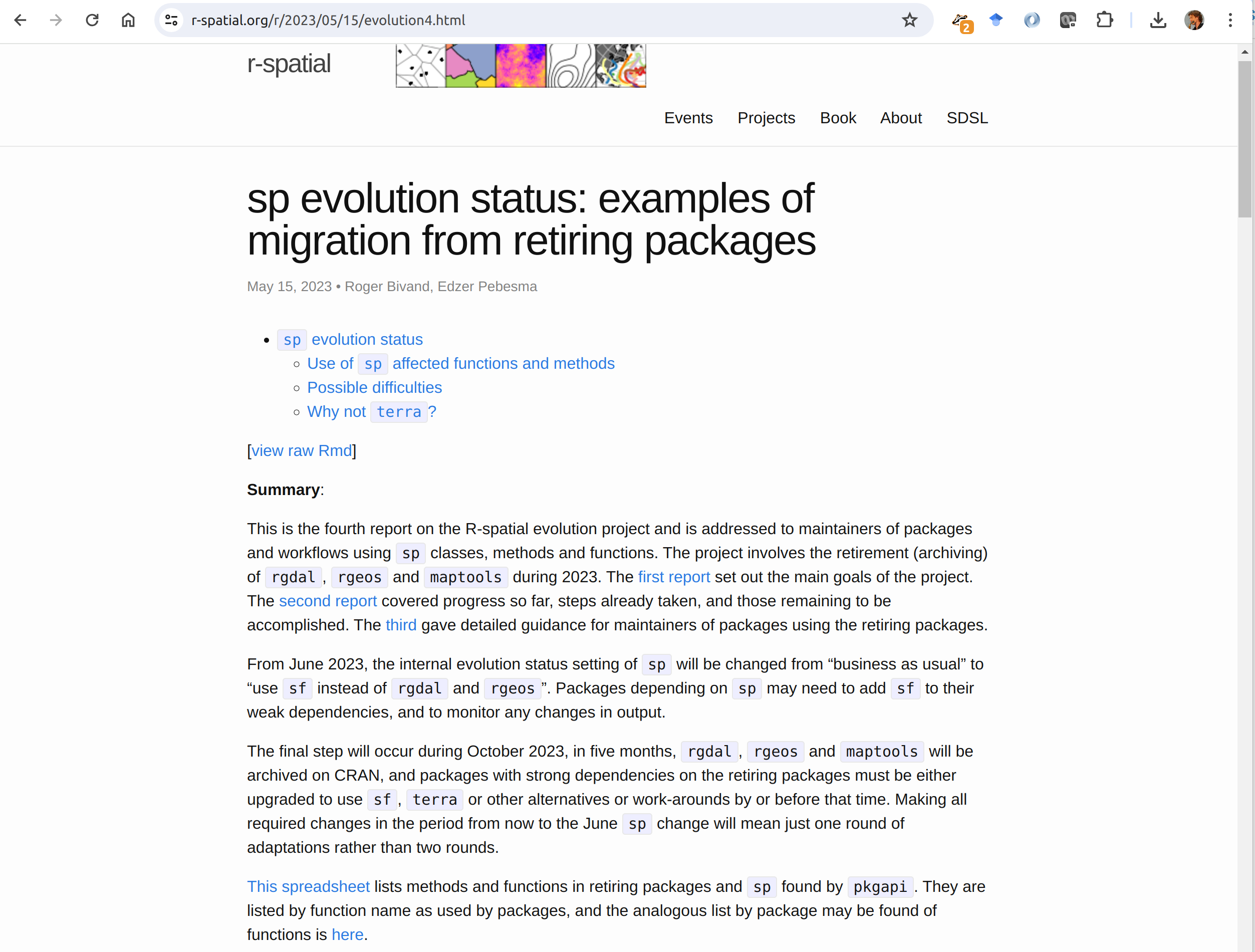
Task: Bookmark this page with the star
Action: (x=909, y=21)
